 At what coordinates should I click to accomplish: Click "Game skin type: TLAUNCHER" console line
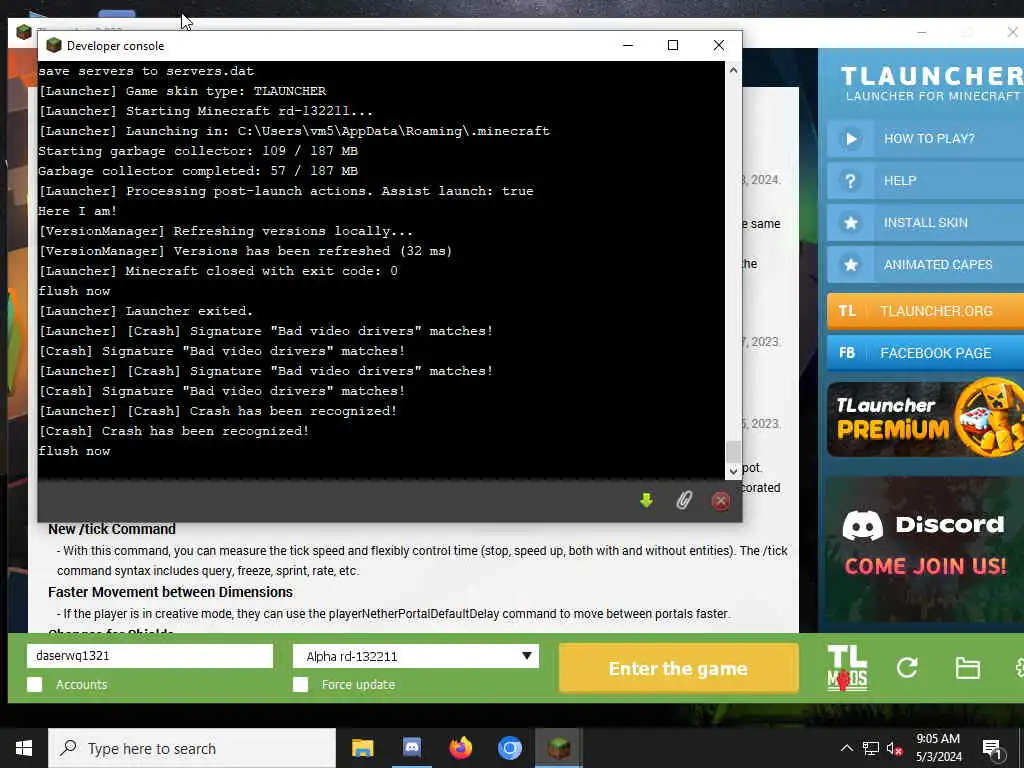pos(182,91)
